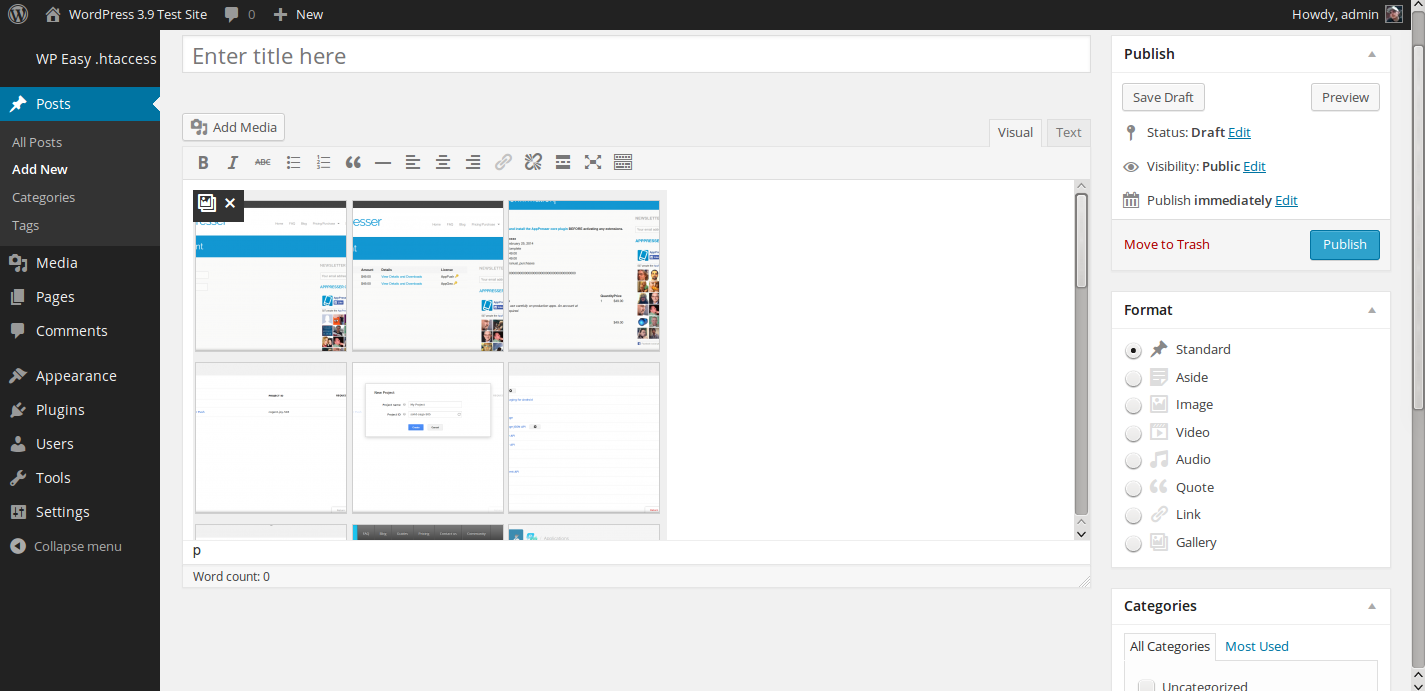Edit the gallery using overlay icon
The image size is (1425, 691).
point(207,203)
